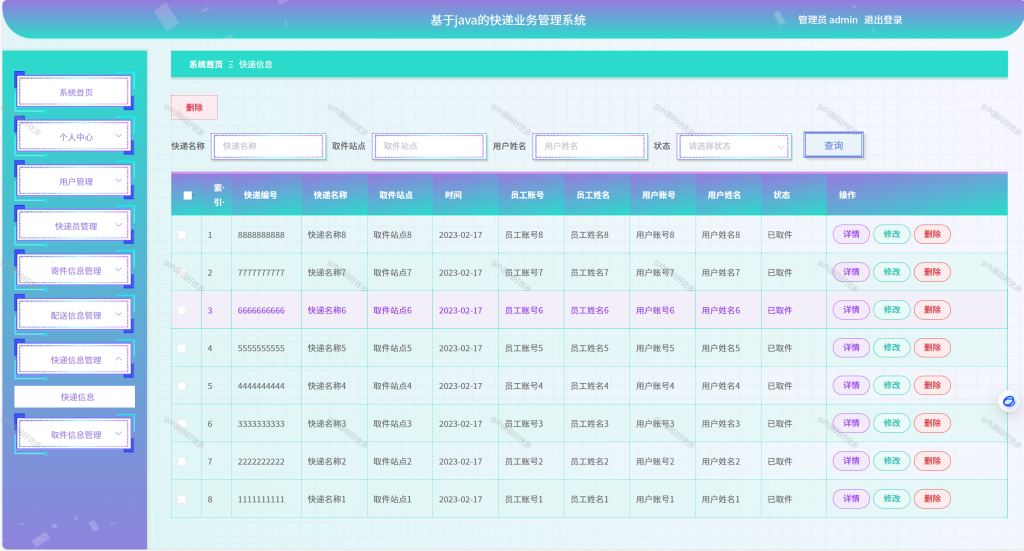Click 删除 for 快递名称6
This screenshot has width=1024, height=551.
tap(932, 310)
